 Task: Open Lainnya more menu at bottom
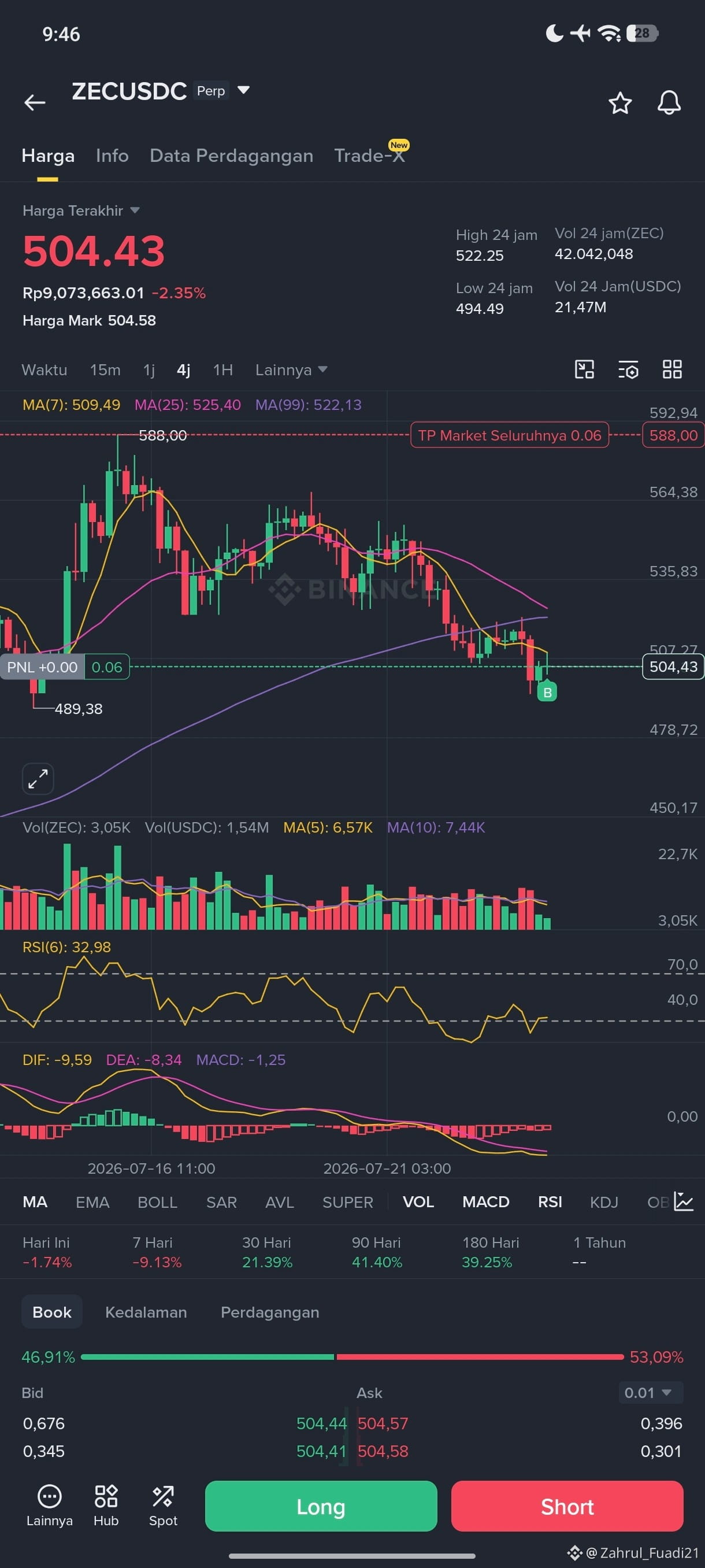49,1506
